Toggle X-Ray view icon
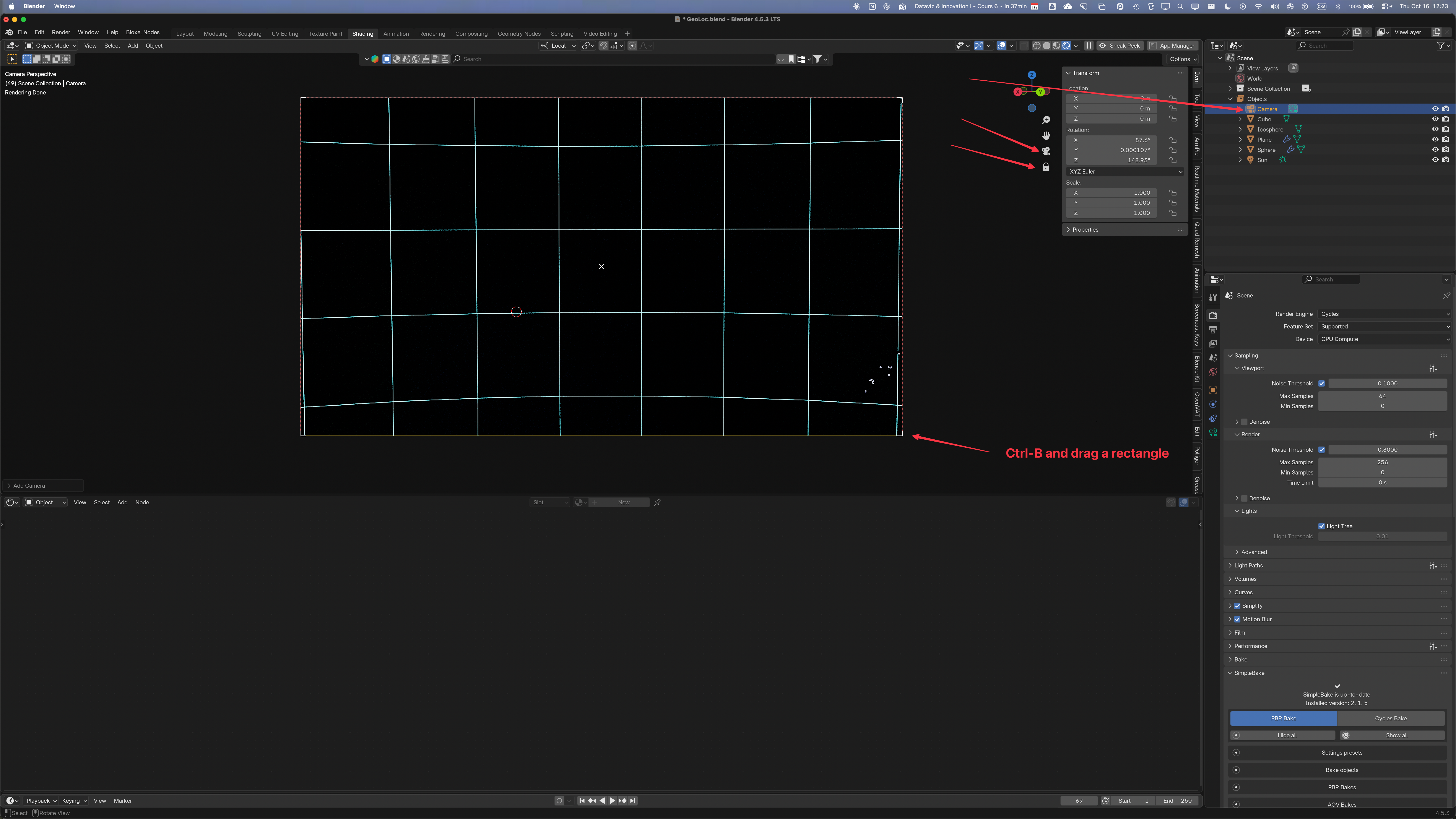The width and height of the screenshot is (1456, 819). point(1024,46)
